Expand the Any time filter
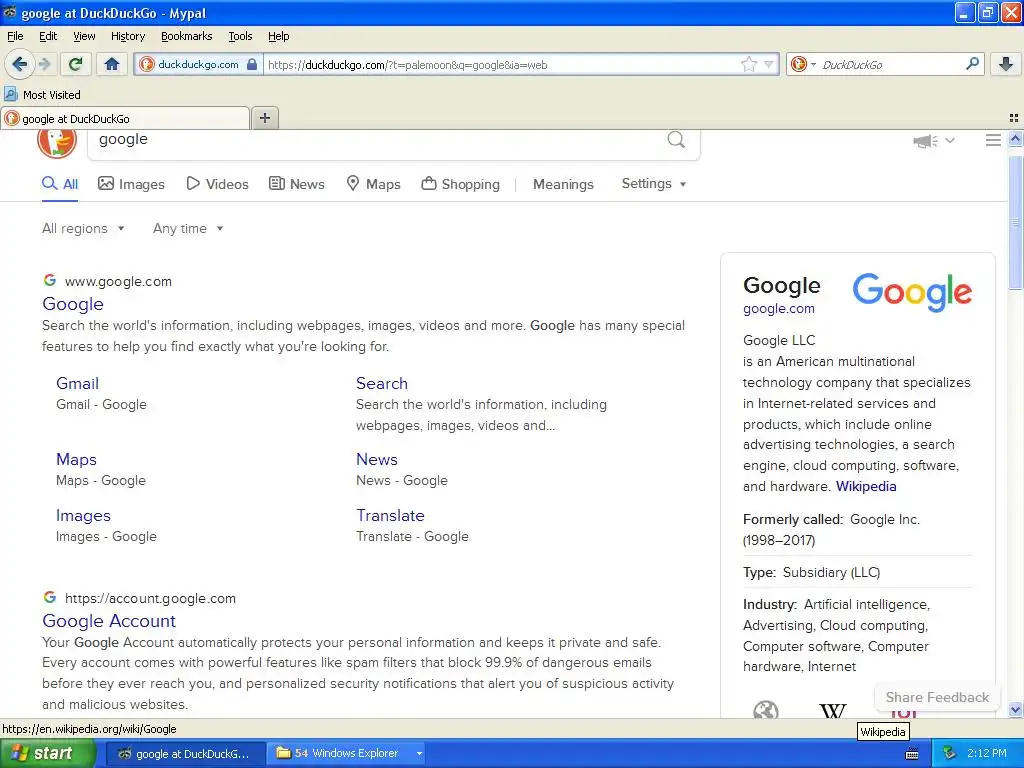The image size is (1024, 768). click(188, 229)
